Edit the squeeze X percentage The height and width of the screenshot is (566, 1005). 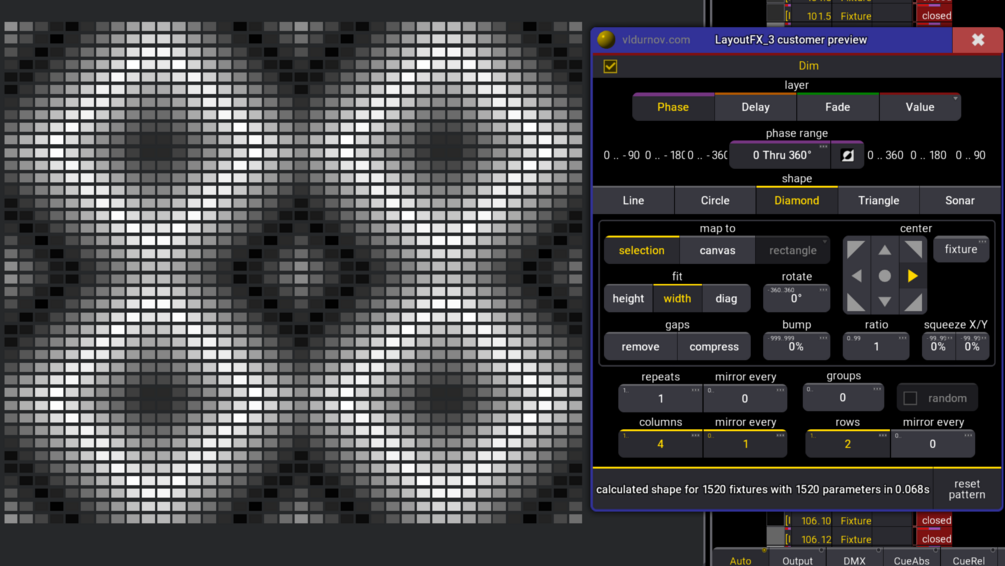pos(938,347)
